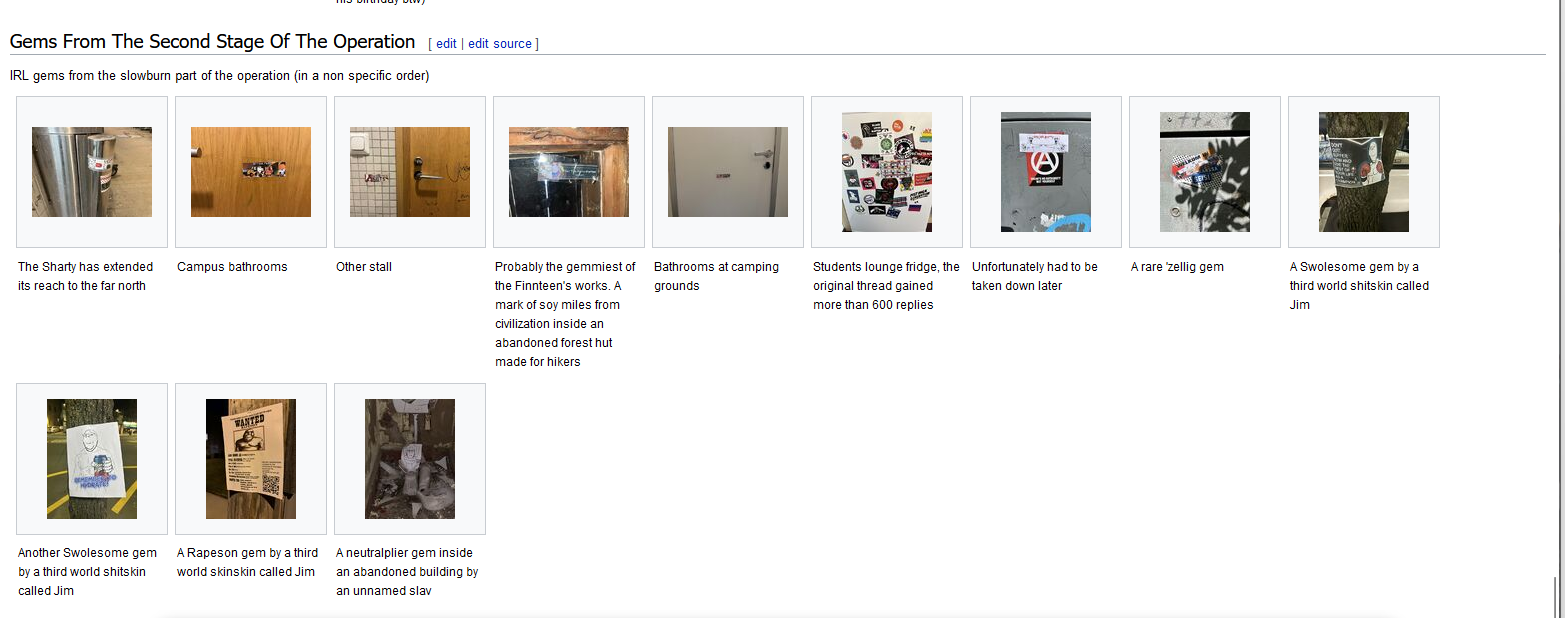Open the tree trunk sticker photo in top row
The height and width of the screenshot is (618, 1565).
click(1364, 172)
